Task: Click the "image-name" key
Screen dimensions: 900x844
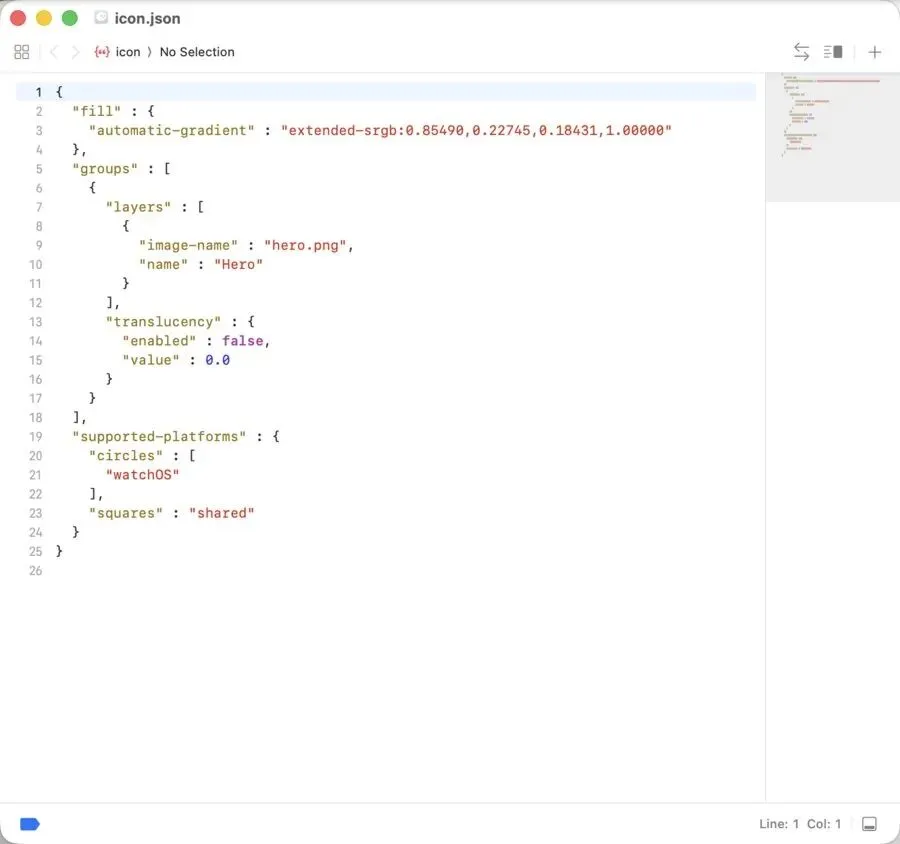Action: point(188,245)
